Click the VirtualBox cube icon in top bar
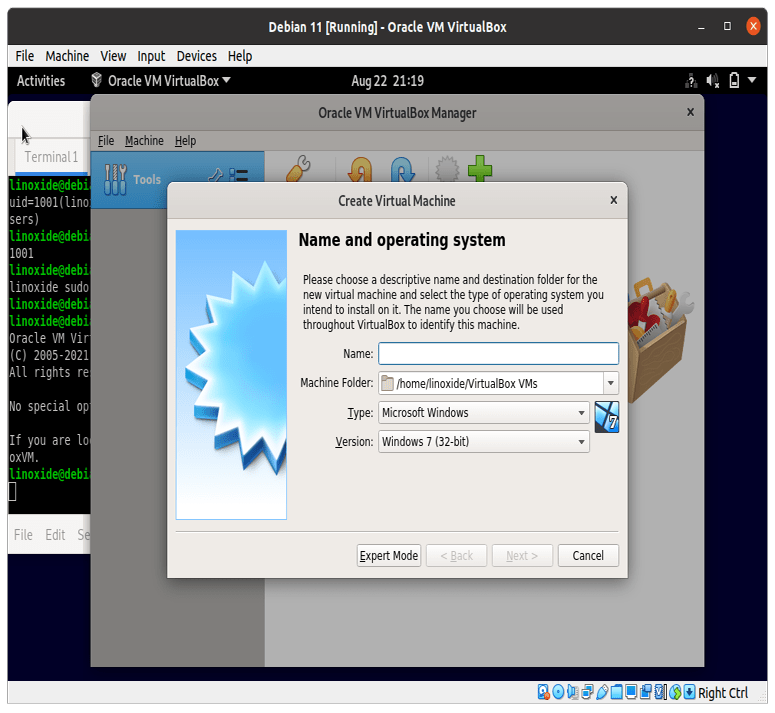The image size is (775, 713). click(96, 80)
